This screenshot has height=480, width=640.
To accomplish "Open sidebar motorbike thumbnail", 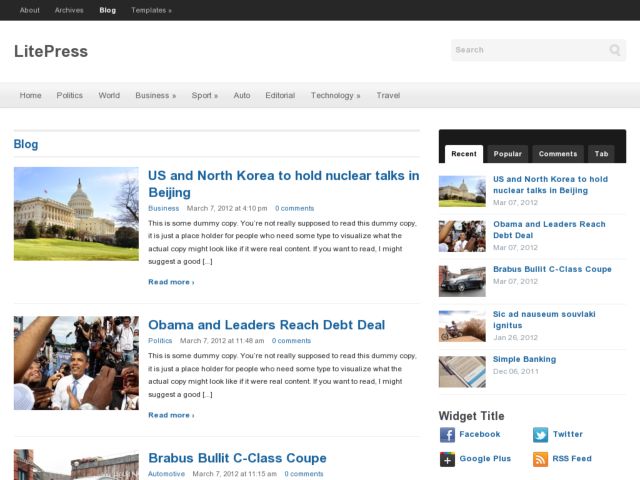I will (462, 326).
